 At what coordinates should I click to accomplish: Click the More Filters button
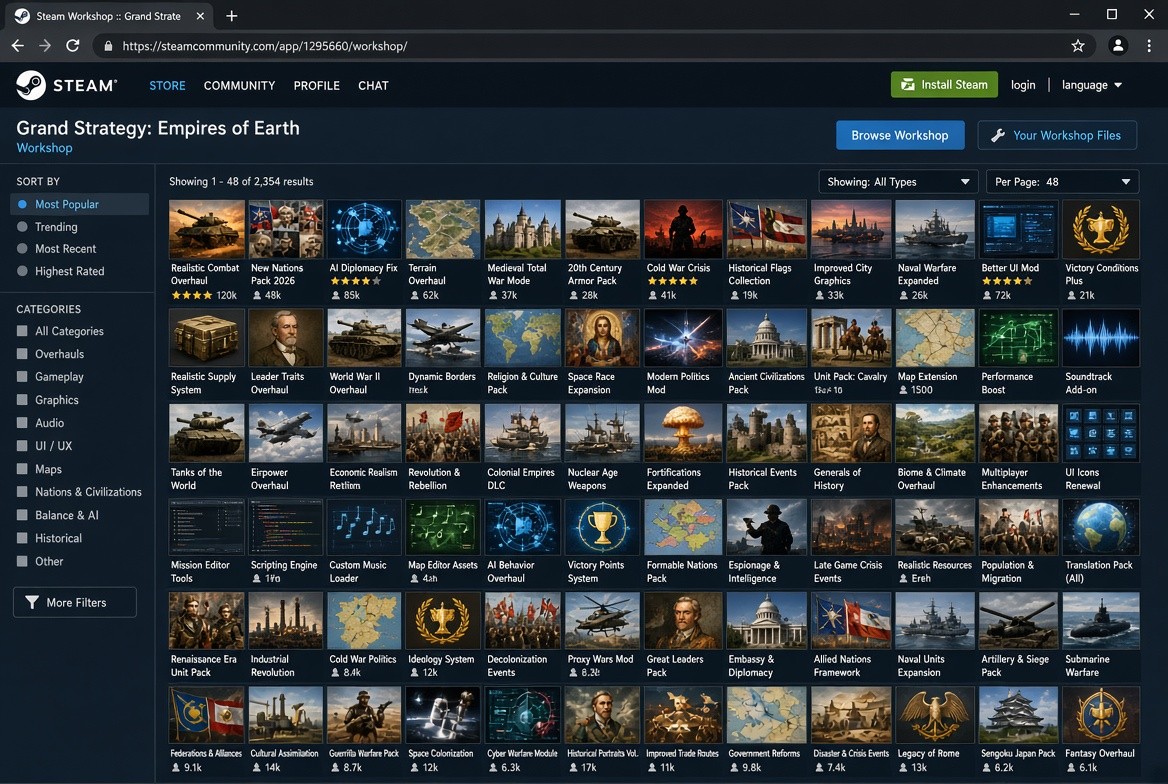tap(74, 602)
